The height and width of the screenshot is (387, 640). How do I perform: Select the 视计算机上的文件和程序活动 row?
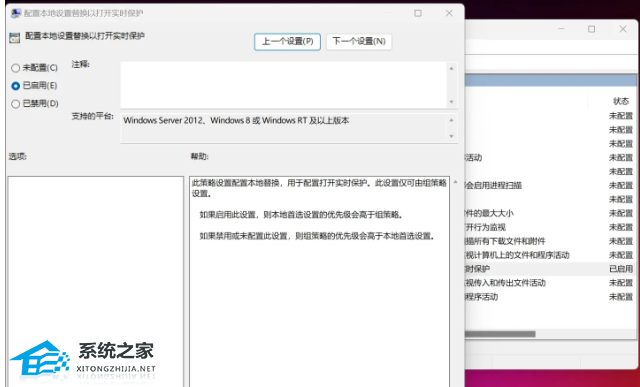point(551,255)
